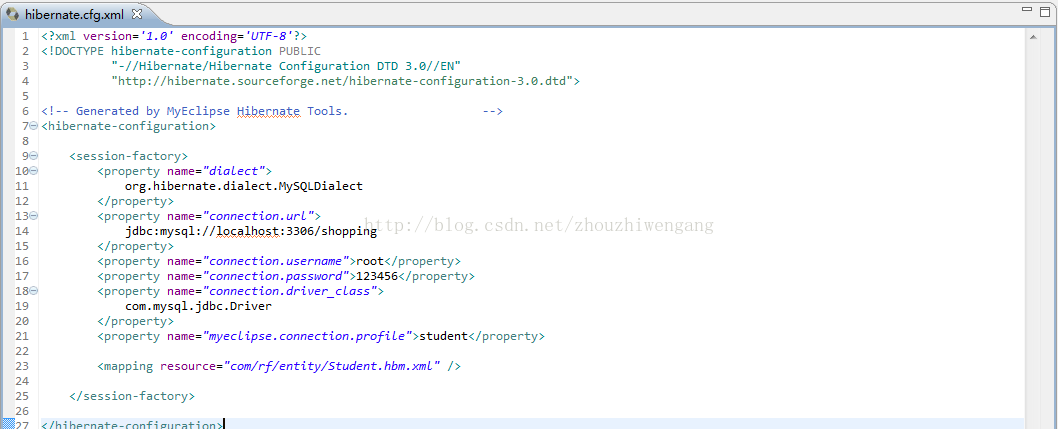Click line number 23 in the gutter

coord(22,366)
